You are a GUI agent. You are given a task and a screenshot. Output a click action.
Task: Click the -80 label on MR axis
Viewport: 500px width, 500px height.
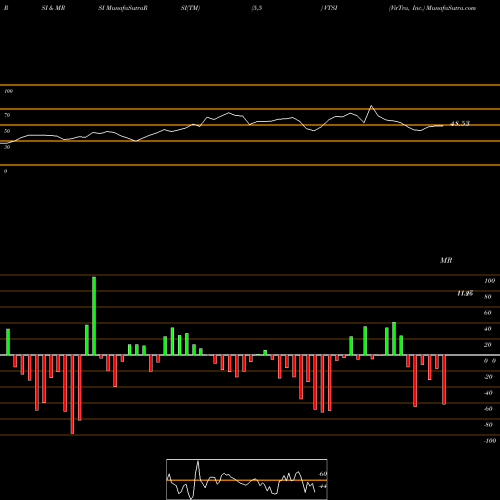[488, 425]
